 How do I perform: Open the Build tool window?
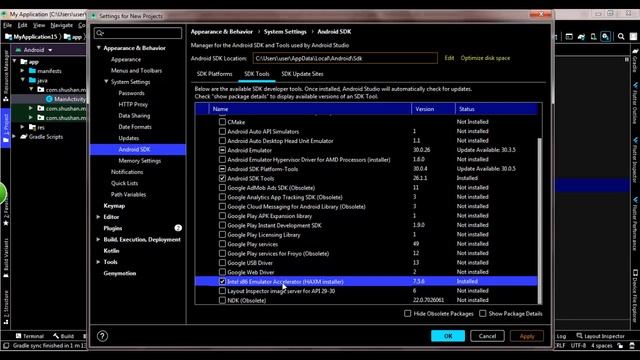pos(63,336)
